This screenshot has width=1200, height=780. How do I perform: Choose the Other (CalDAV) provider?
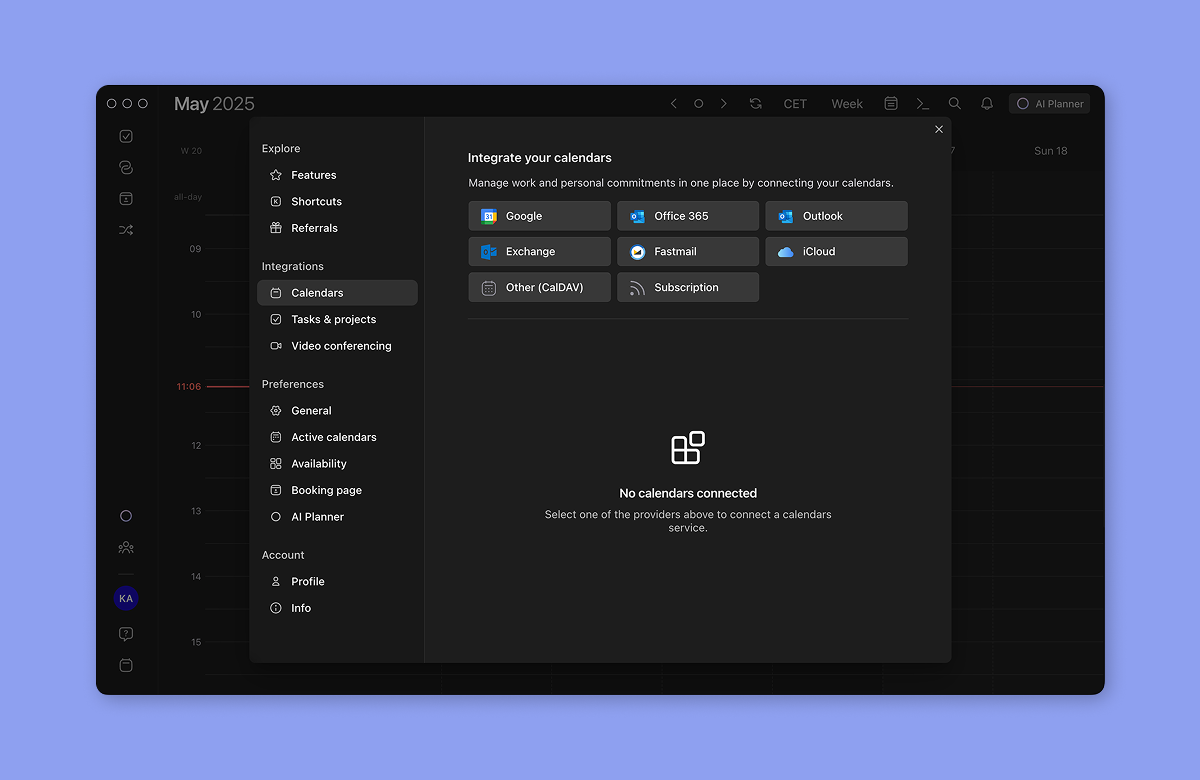point(539,287)
